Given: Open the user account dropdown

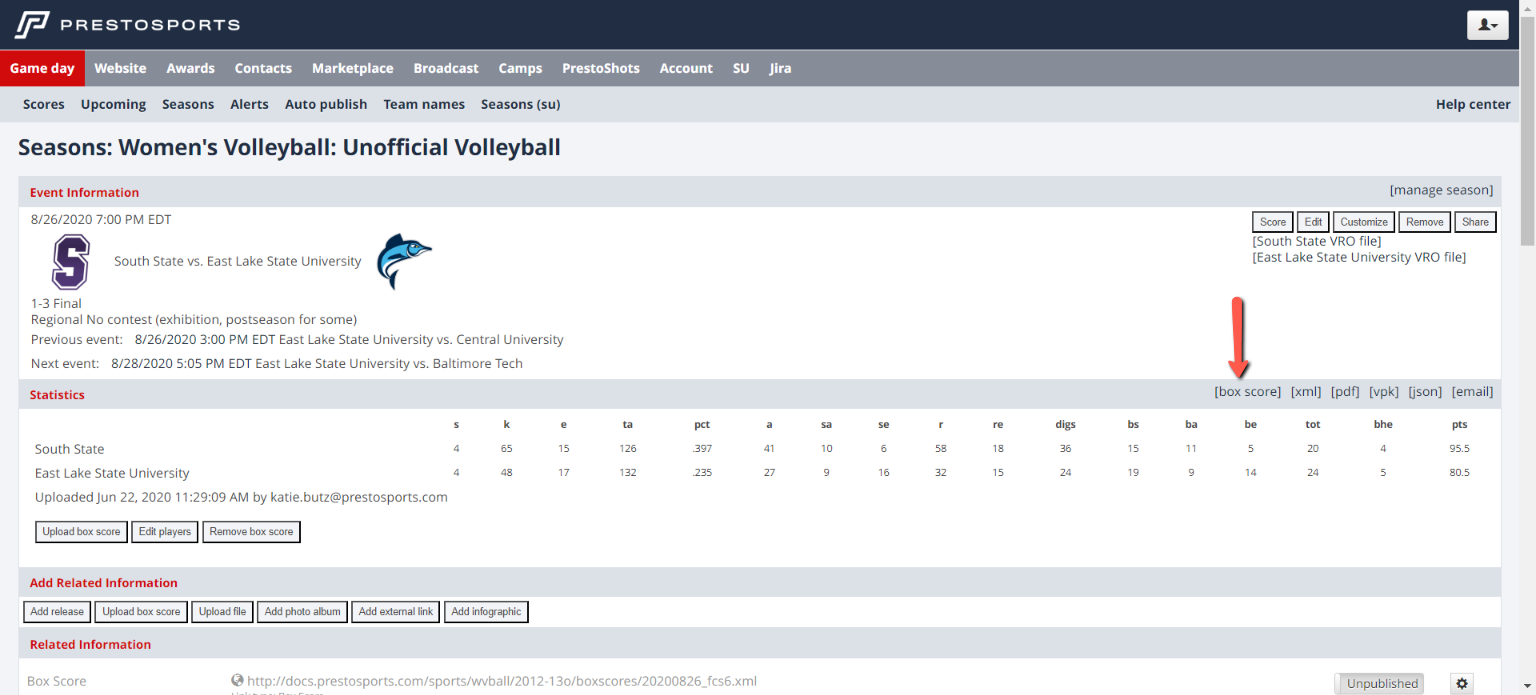Looking at the screenshot, I should click(x=1487, y=25).
